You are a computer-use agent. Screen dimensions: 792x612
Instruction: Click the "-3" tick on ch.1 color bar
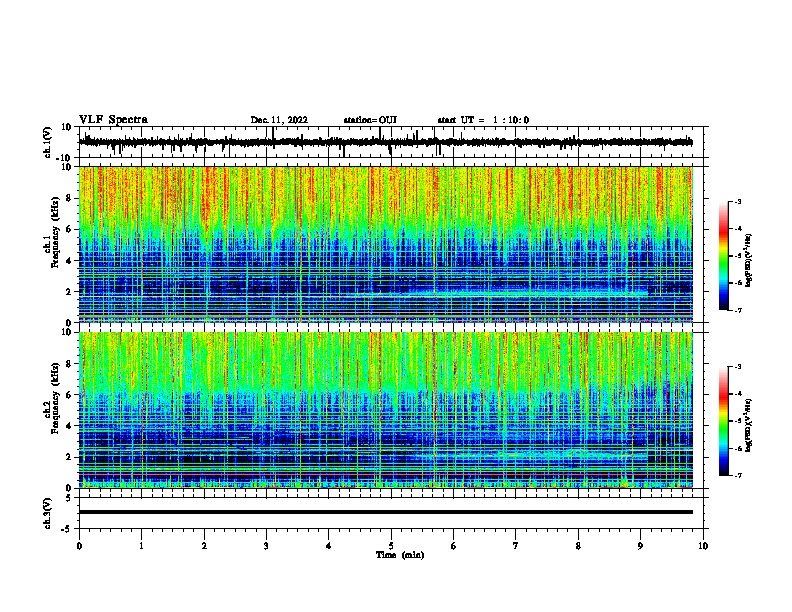737,201
